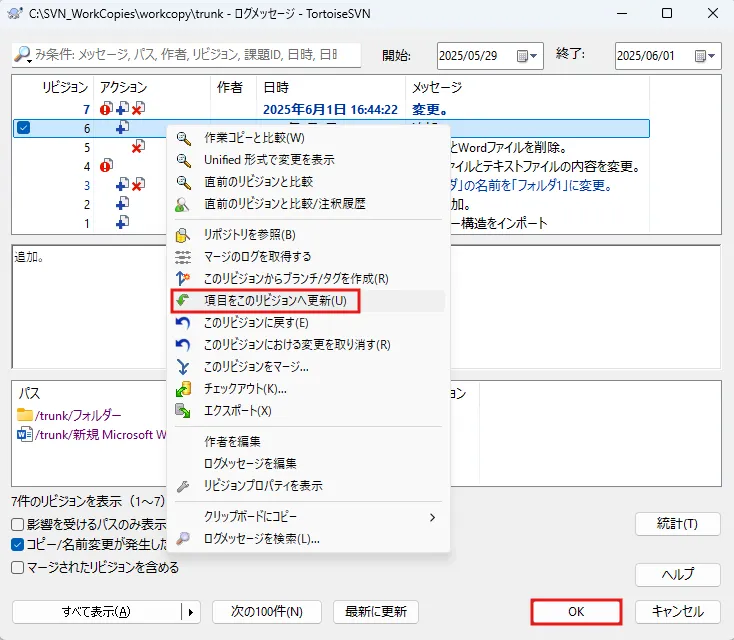The image size is (734, 640).
Task: Click the added icon in revision 2 row
Action: click(122, 204)
